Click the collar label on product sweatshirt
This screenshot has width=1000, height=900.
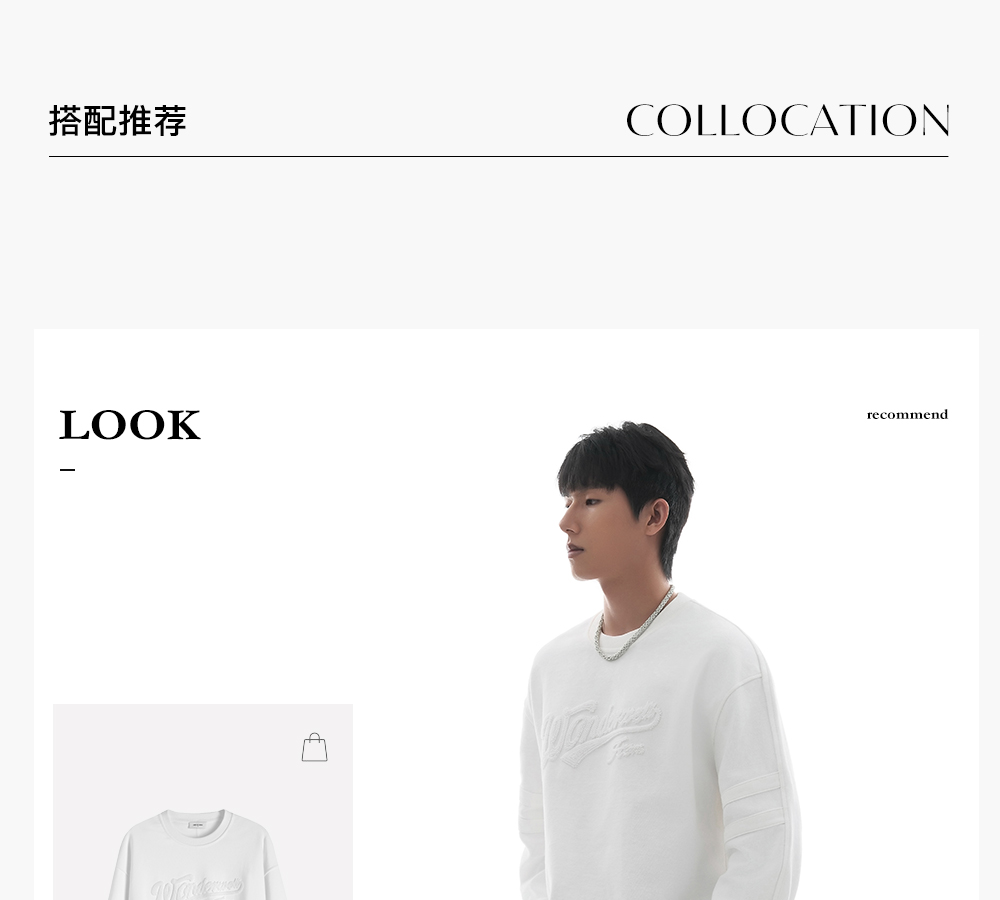click(196, 825)
